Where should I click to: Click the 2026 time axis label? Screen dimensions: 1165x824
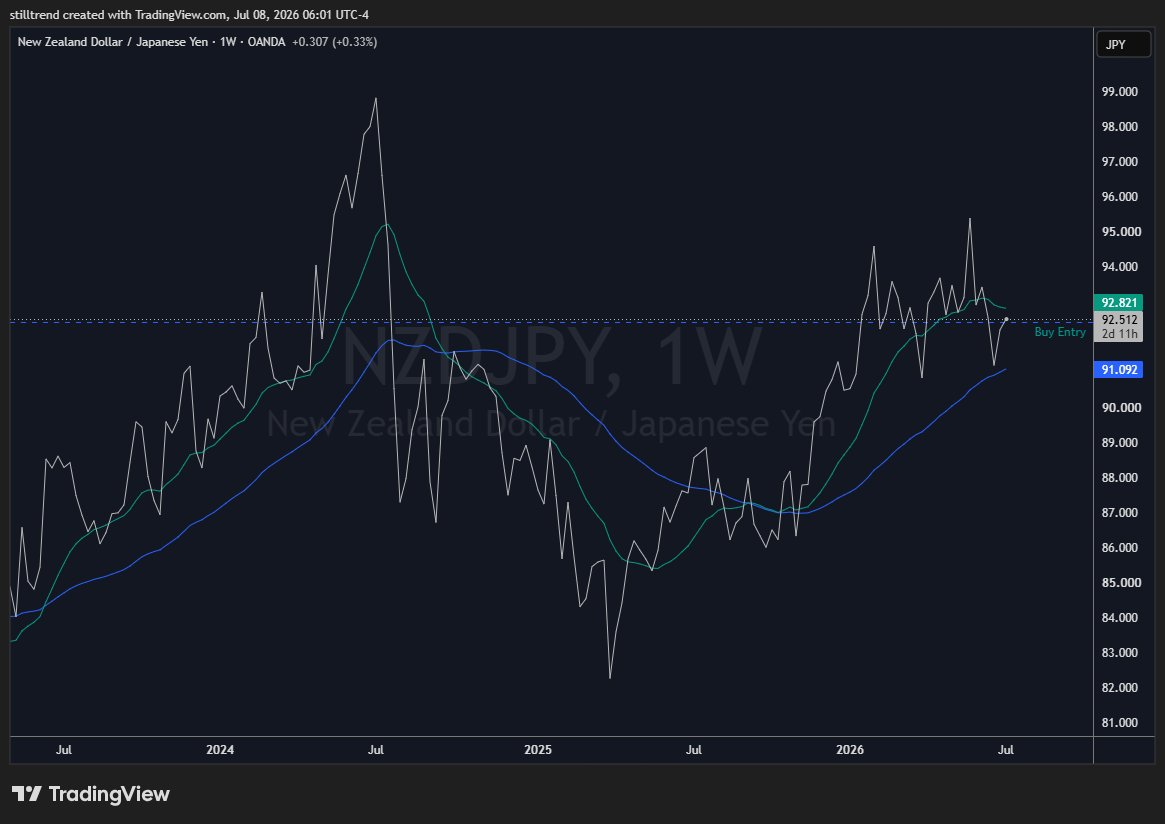[850, 749]
